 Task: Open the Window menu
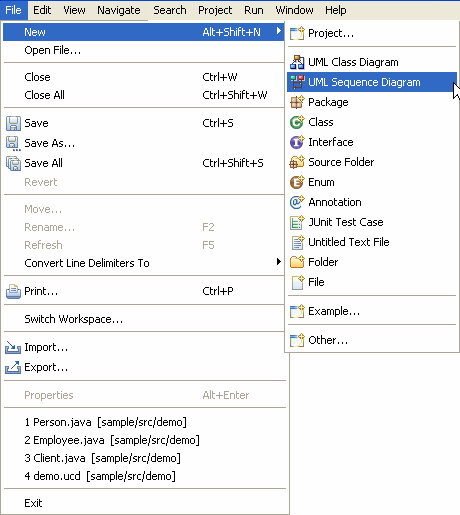pos(294,10)
